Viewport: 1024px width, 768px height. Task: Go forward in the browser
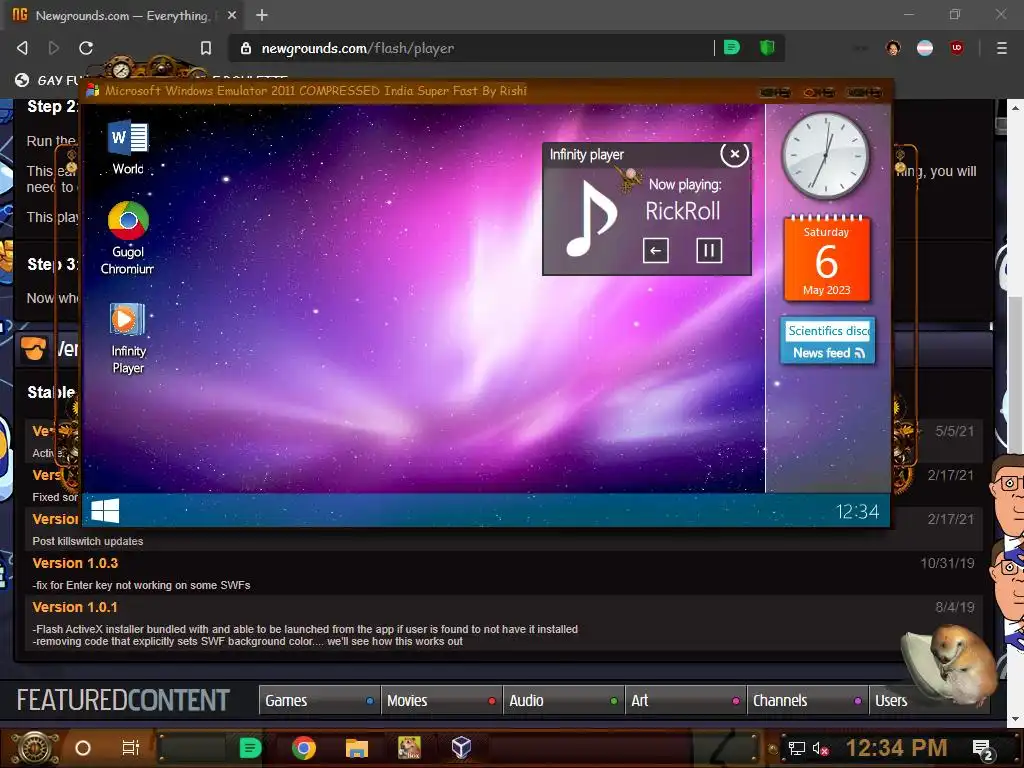[x=54, y=48]
